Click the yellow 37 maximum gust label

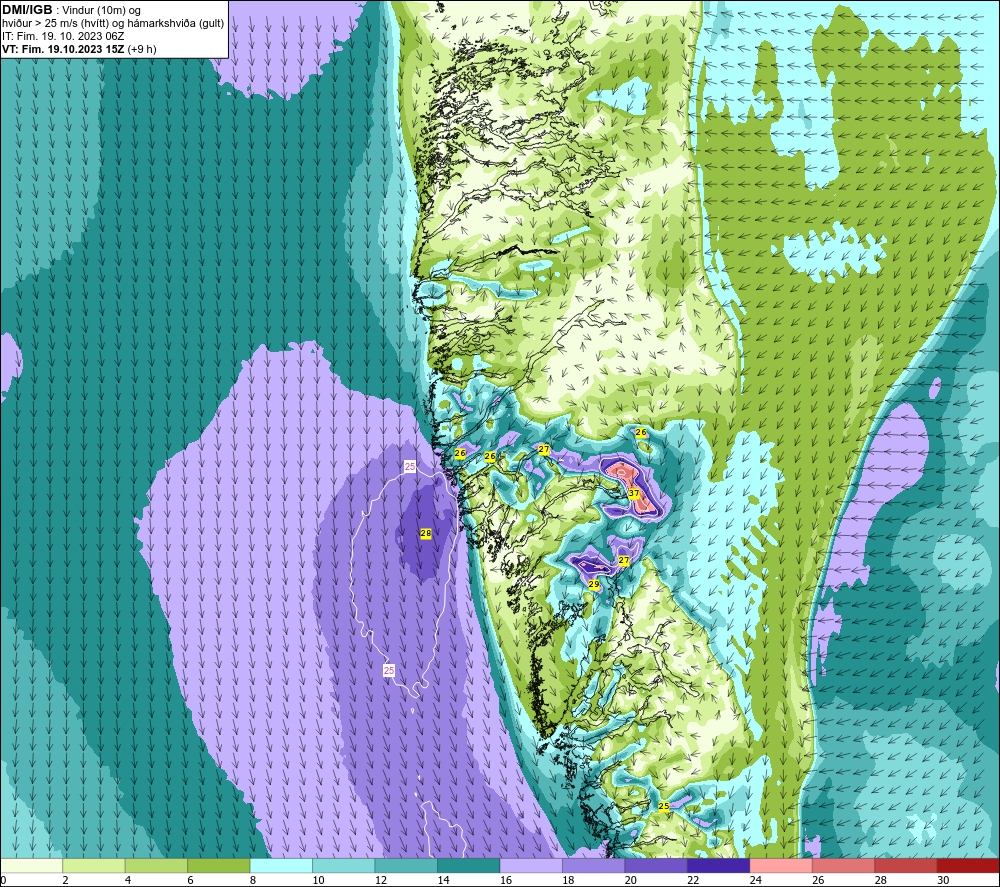tap(633, 493)
